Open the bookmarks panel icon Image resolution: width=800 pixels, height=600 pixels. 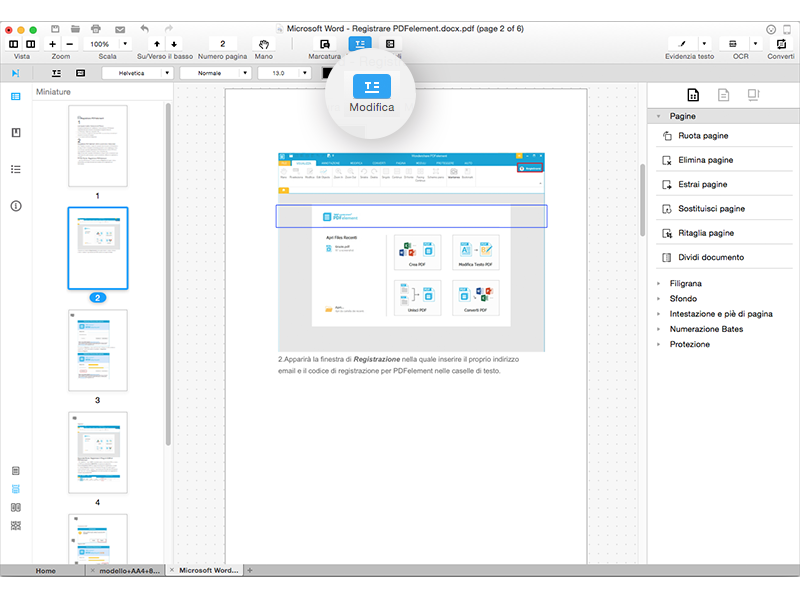coord(16,133)
